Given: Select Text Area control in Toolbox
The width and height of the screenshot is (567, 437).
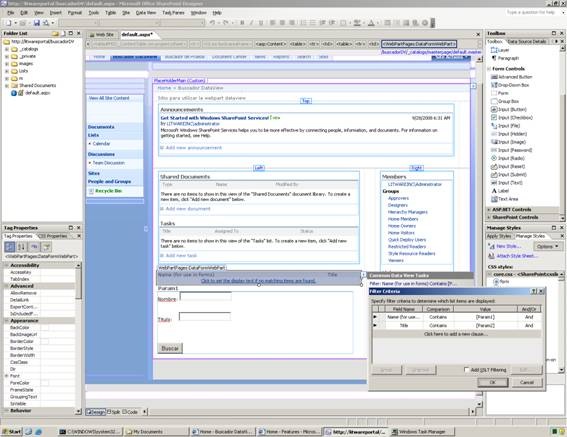Looking at the screenshot, I should tap(504, 199).
